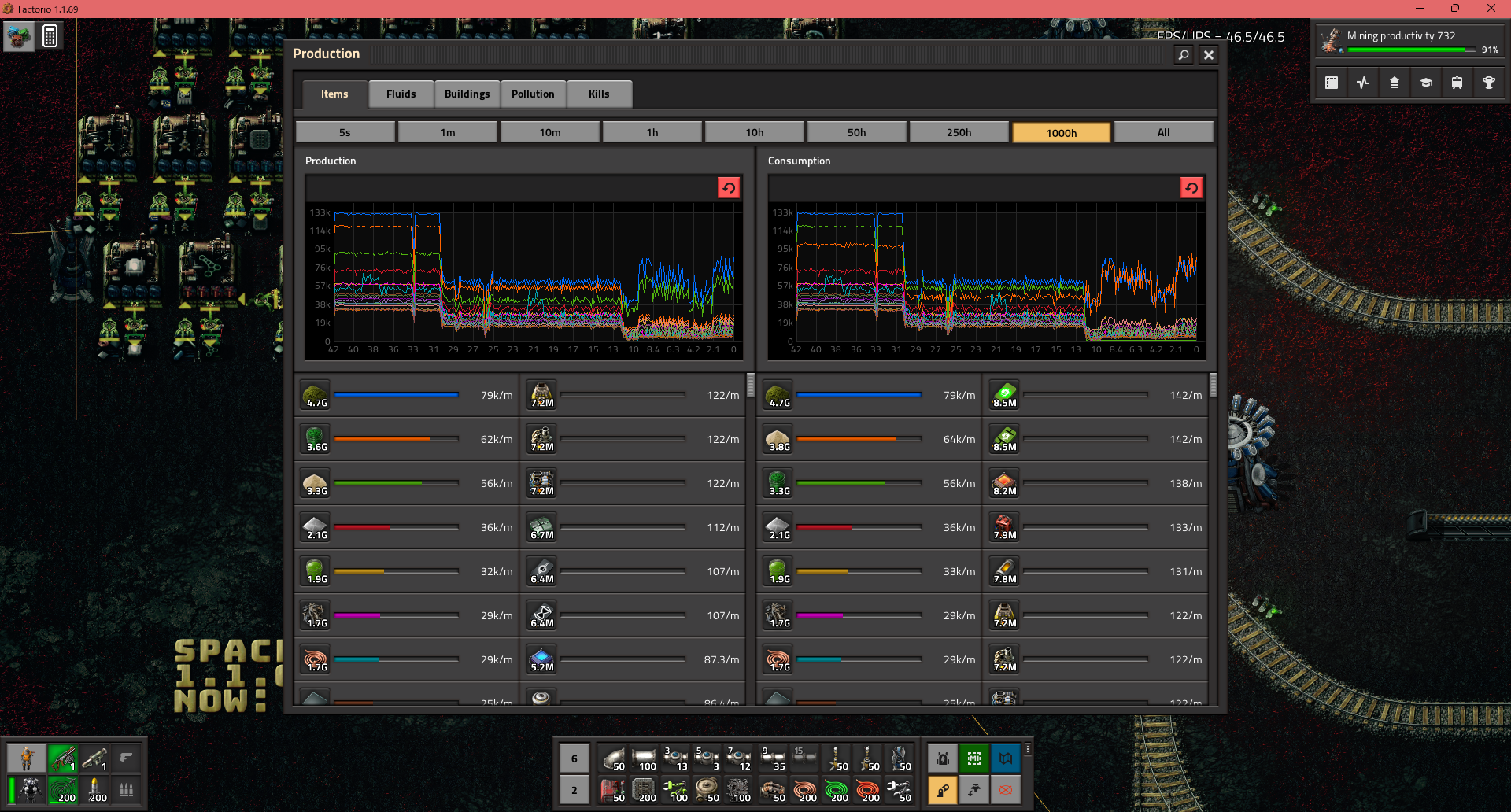Viewport: 1511px width, 812px height.
Task: Open the shortcut bar three-dots menu
Action: coord(1028,750)
